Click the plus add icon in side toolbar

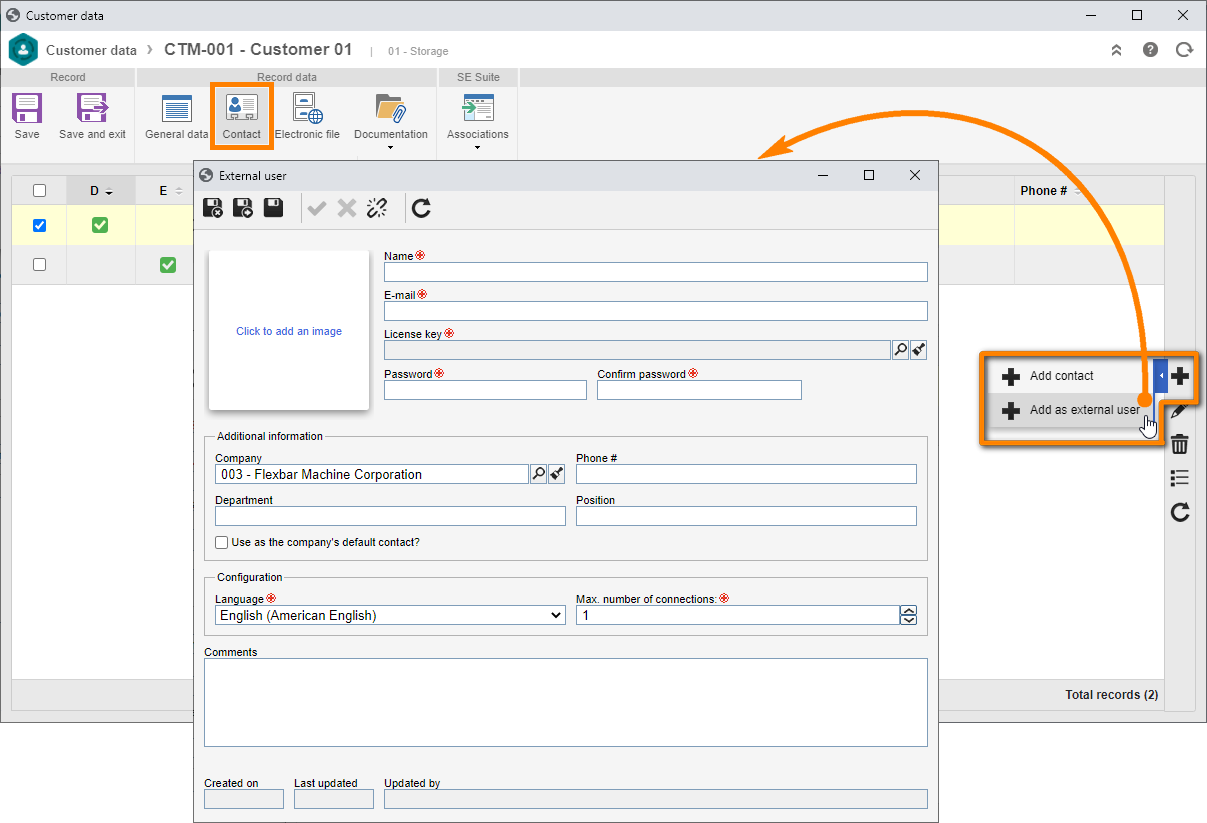(x=1180, y=376)
